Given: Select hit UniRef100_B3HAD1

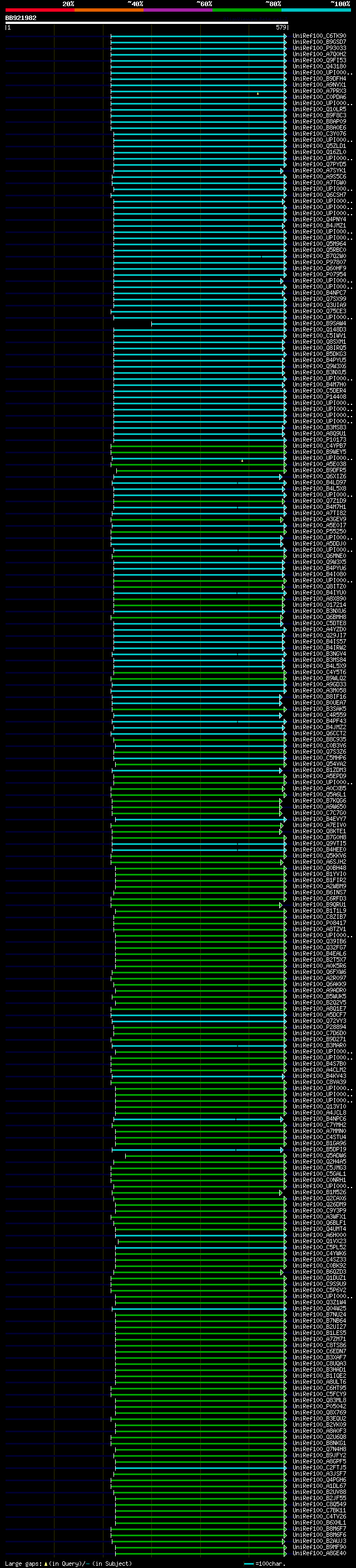Looking at the screenshot, I should [319, 1369].
